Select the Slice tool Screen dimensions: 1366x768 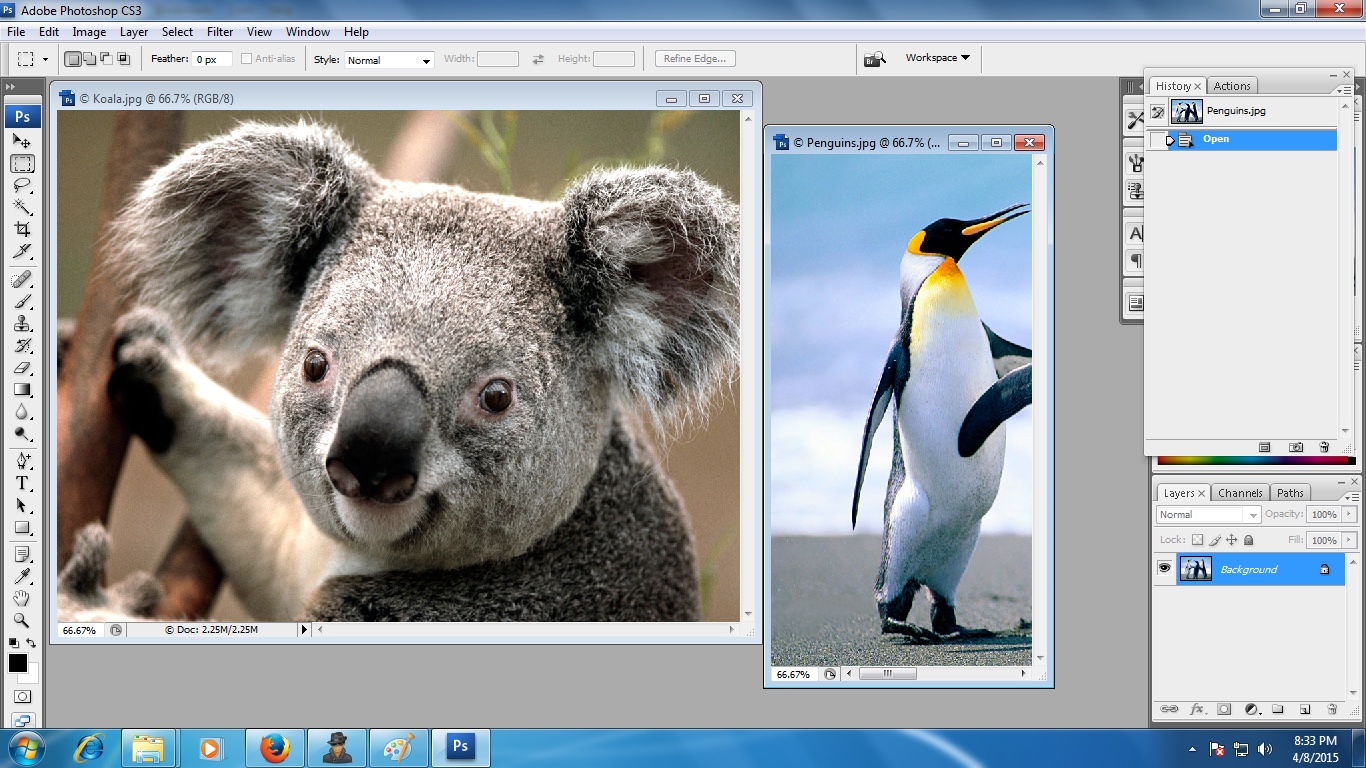pos(22,251)
